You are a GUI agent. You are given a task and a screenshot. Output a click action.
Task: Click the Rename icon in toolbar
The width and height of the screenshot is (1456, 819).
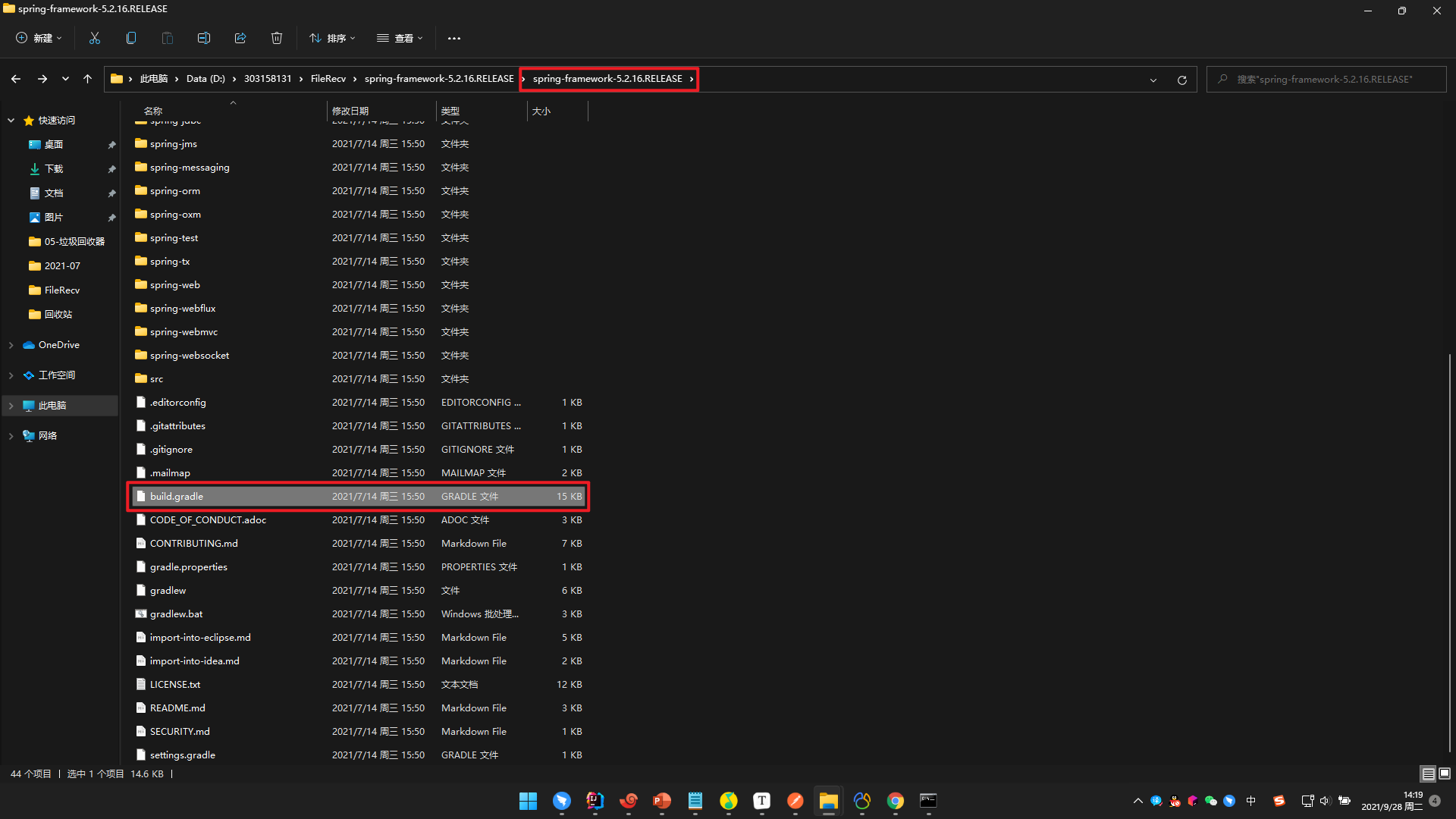coord(203,38)
